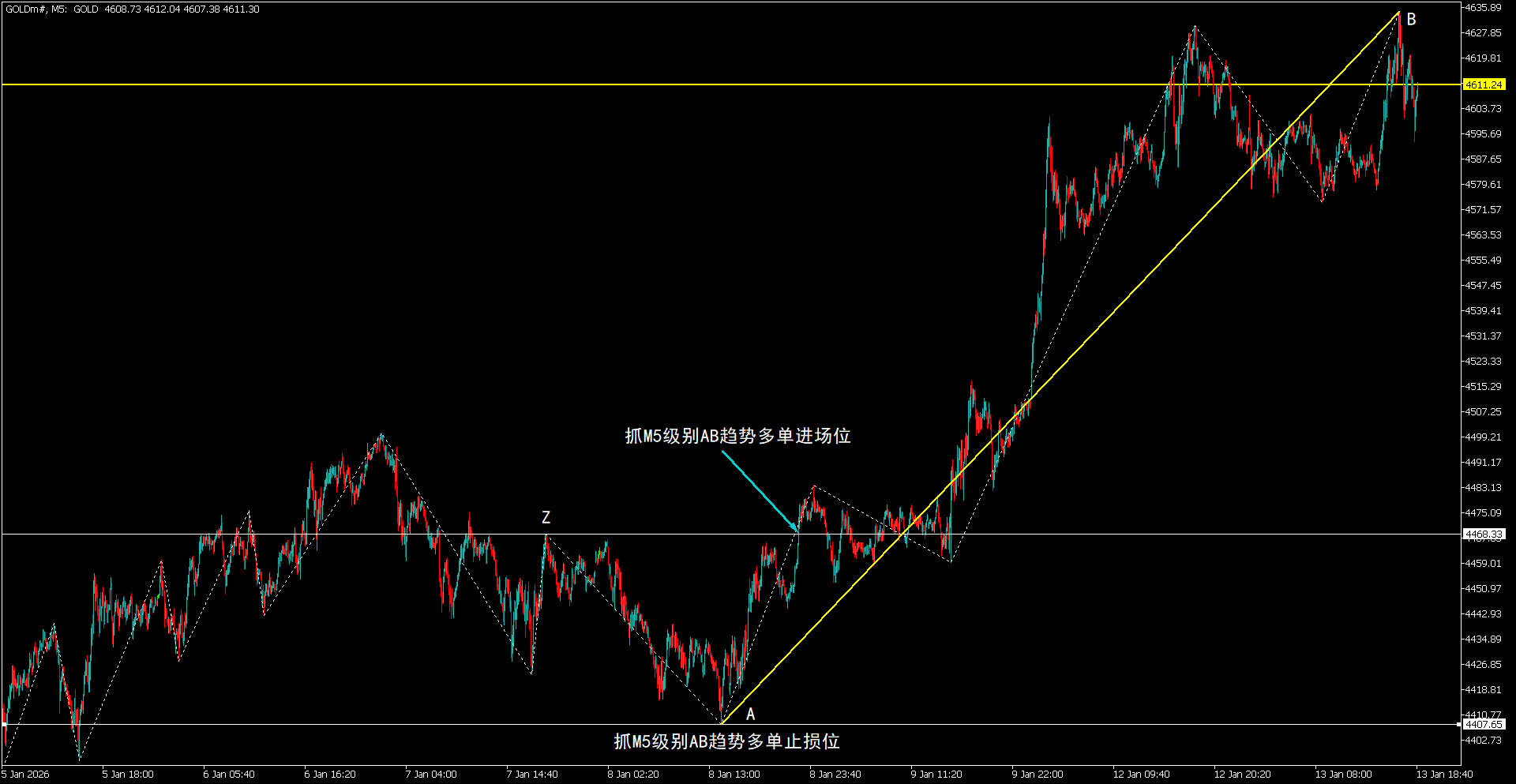
Task: Select the white horizontal 4468.33 line
Action: [316, 535]
